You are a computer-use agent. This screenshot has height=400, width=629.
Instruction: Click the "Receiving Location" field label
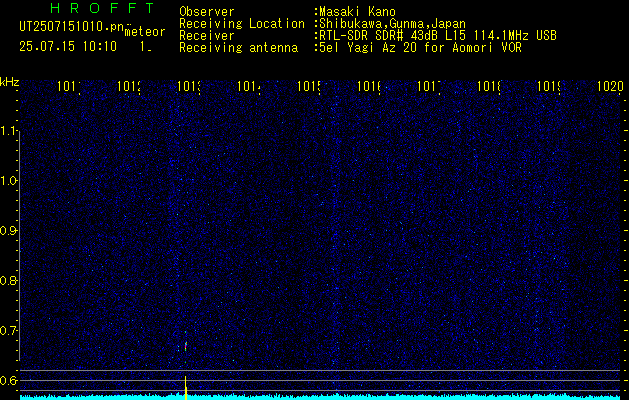coord(242,24)
